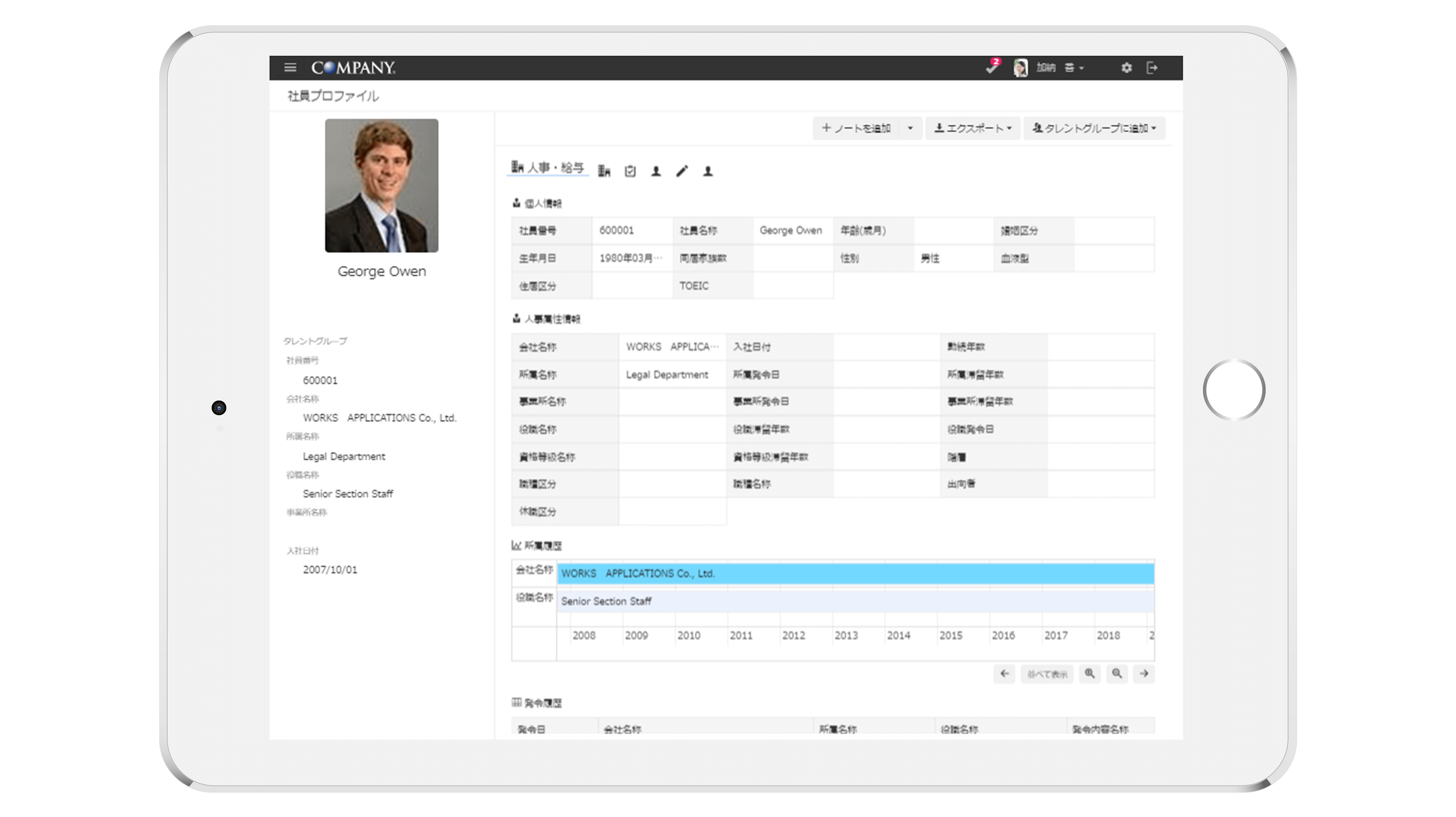
Task: Open the pencil edit icon tab
Action: (x=682, y=171)
